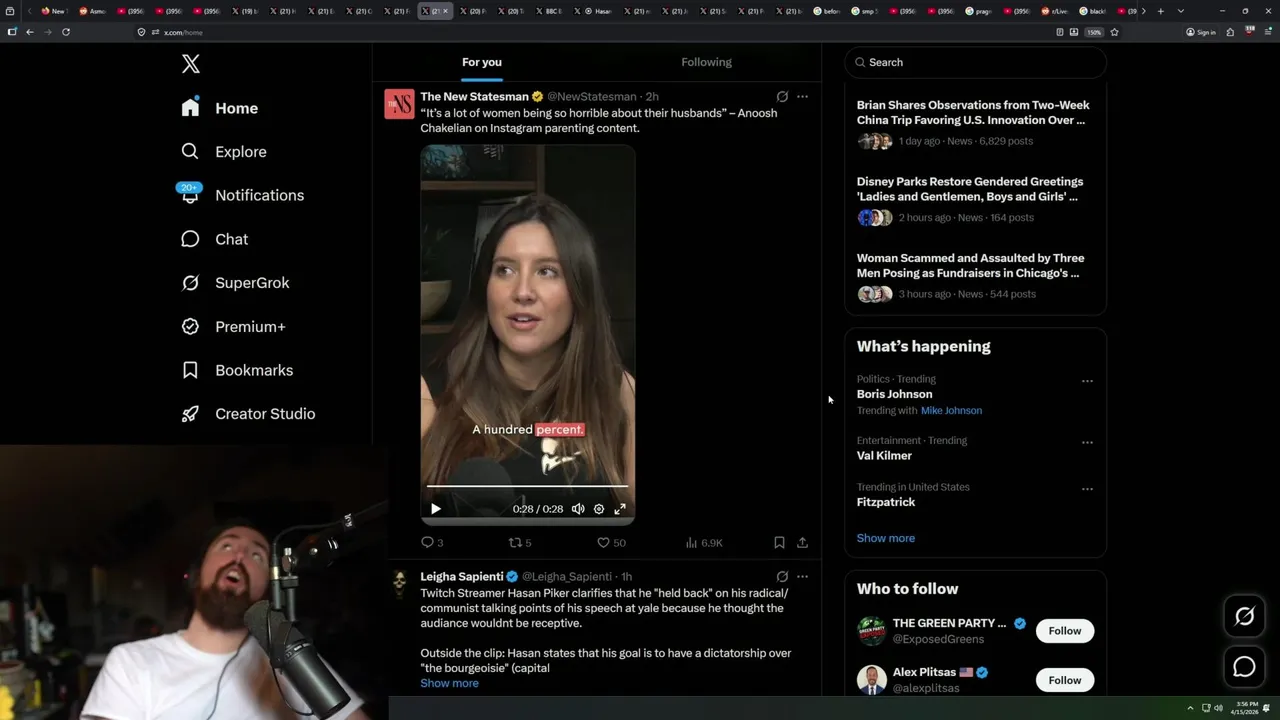The height and width of the screenshot is (720, 1280).
Task: Switch to the r/Live browser tab
Action: coord(1057,11)
